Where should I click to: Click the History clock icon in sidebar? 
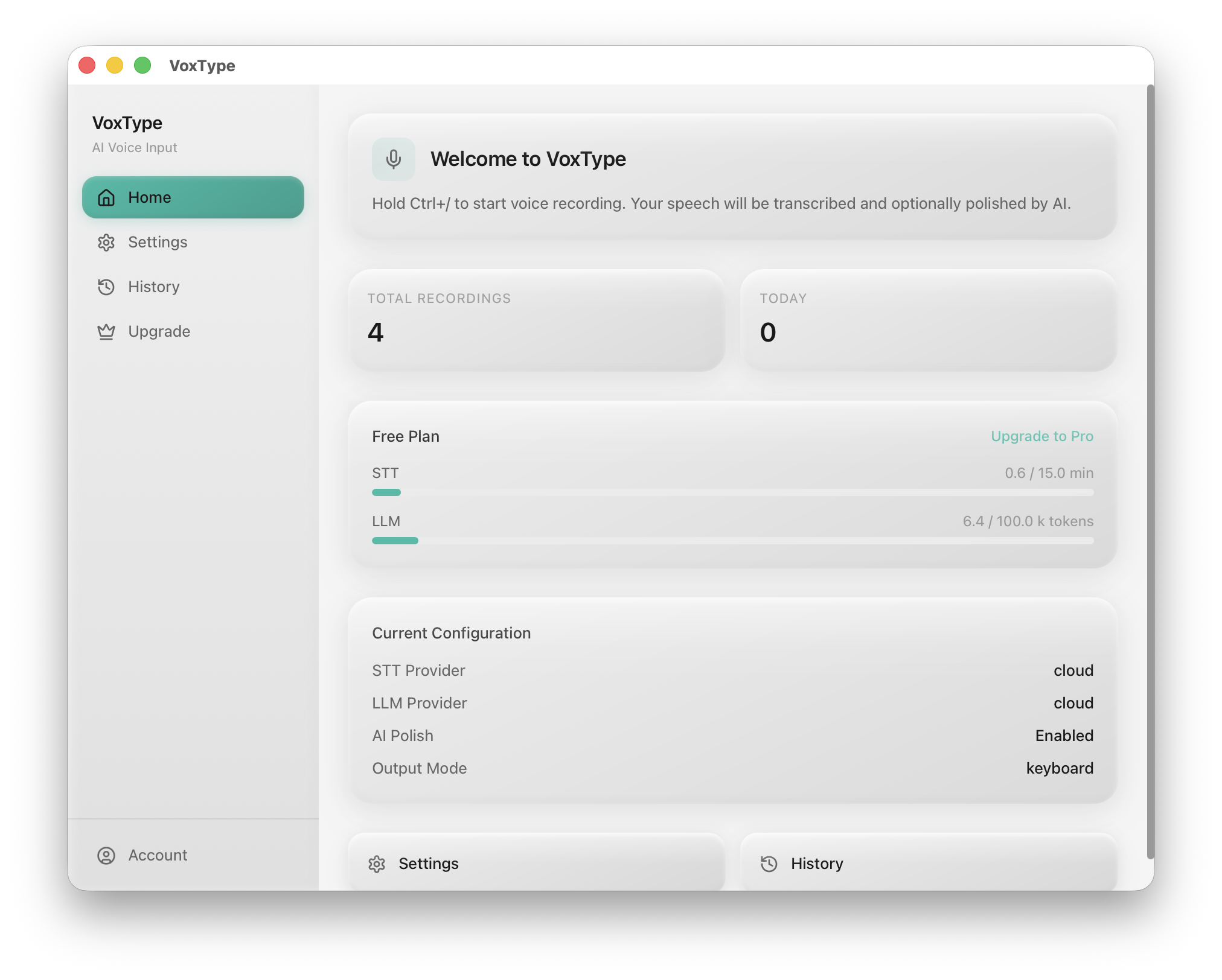[x=106, y=287]
